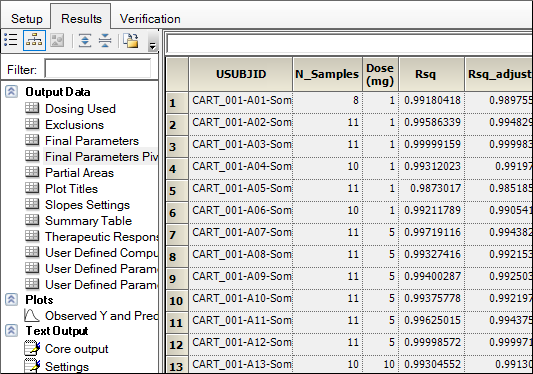The image size is (533, 374).
Task: Open the Plot Titles table
Action: [71, 188]
